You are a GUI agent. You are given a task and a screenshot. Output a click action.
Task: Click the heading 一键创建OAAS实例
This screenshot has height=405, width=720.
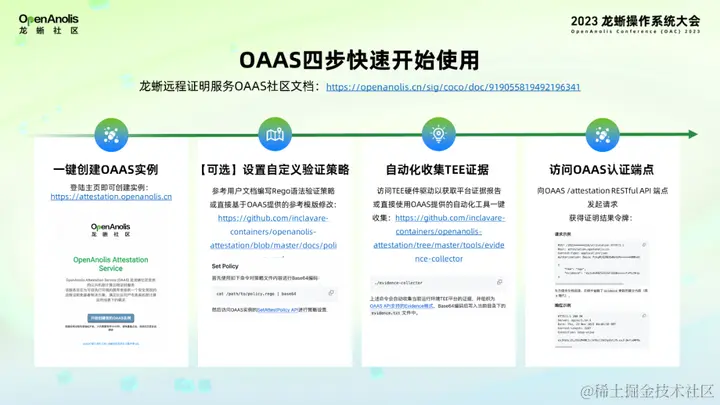(x=106, y=169)
